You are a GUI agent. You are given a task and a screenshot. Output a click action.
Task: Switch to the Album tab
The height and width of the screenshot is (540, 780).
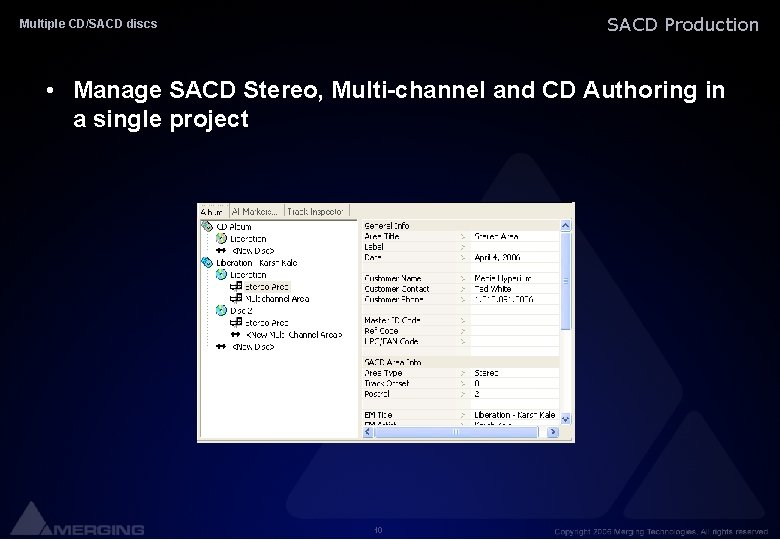(x=213, y=212)
